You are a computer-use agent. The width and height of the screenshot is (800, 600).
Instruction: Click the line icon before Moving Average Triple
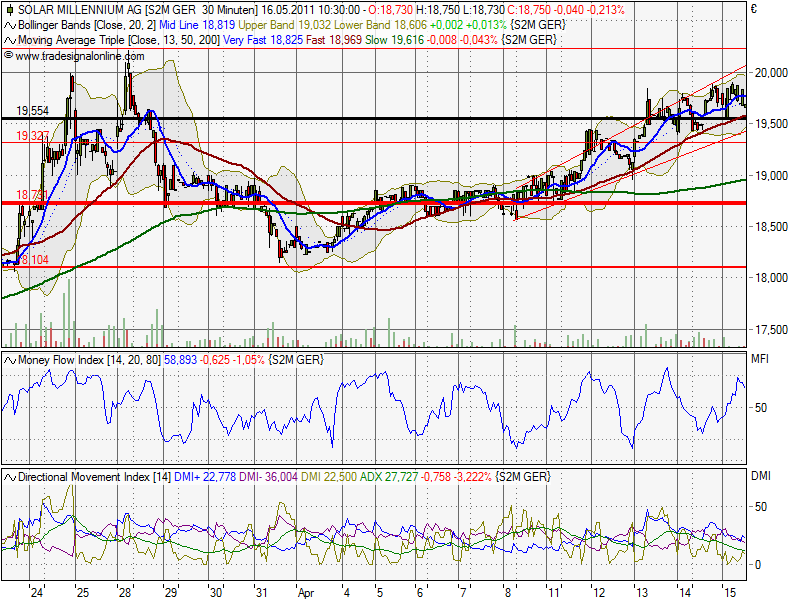(x=10, y=40)
